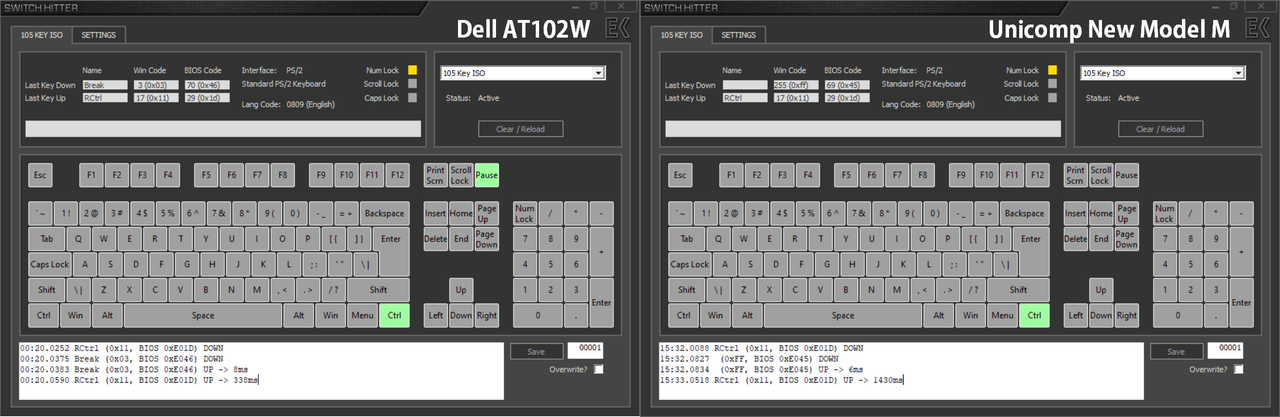The image size is (1280, 417).
Task: Click Backspace key in Unicomp window
Action: (x=1024, y=213)
